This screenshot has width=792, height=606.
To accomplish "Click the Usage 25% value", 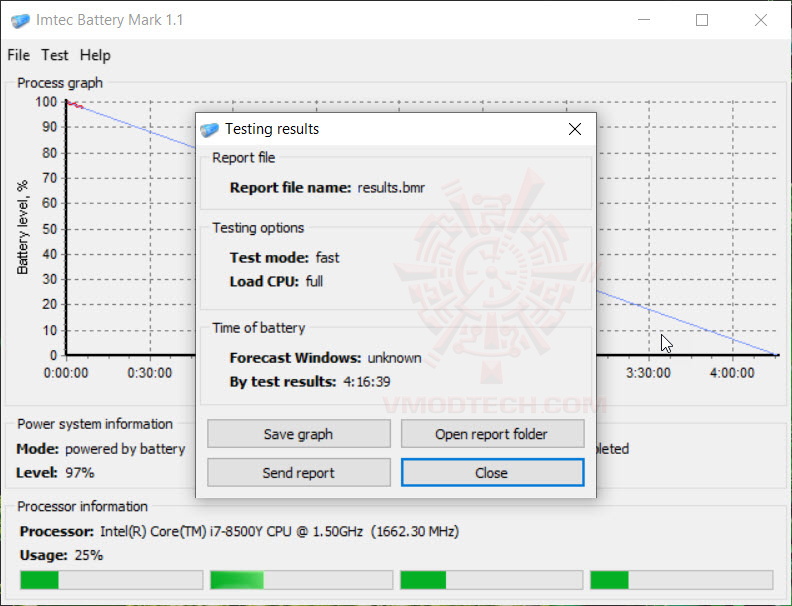I will [89, 556].
